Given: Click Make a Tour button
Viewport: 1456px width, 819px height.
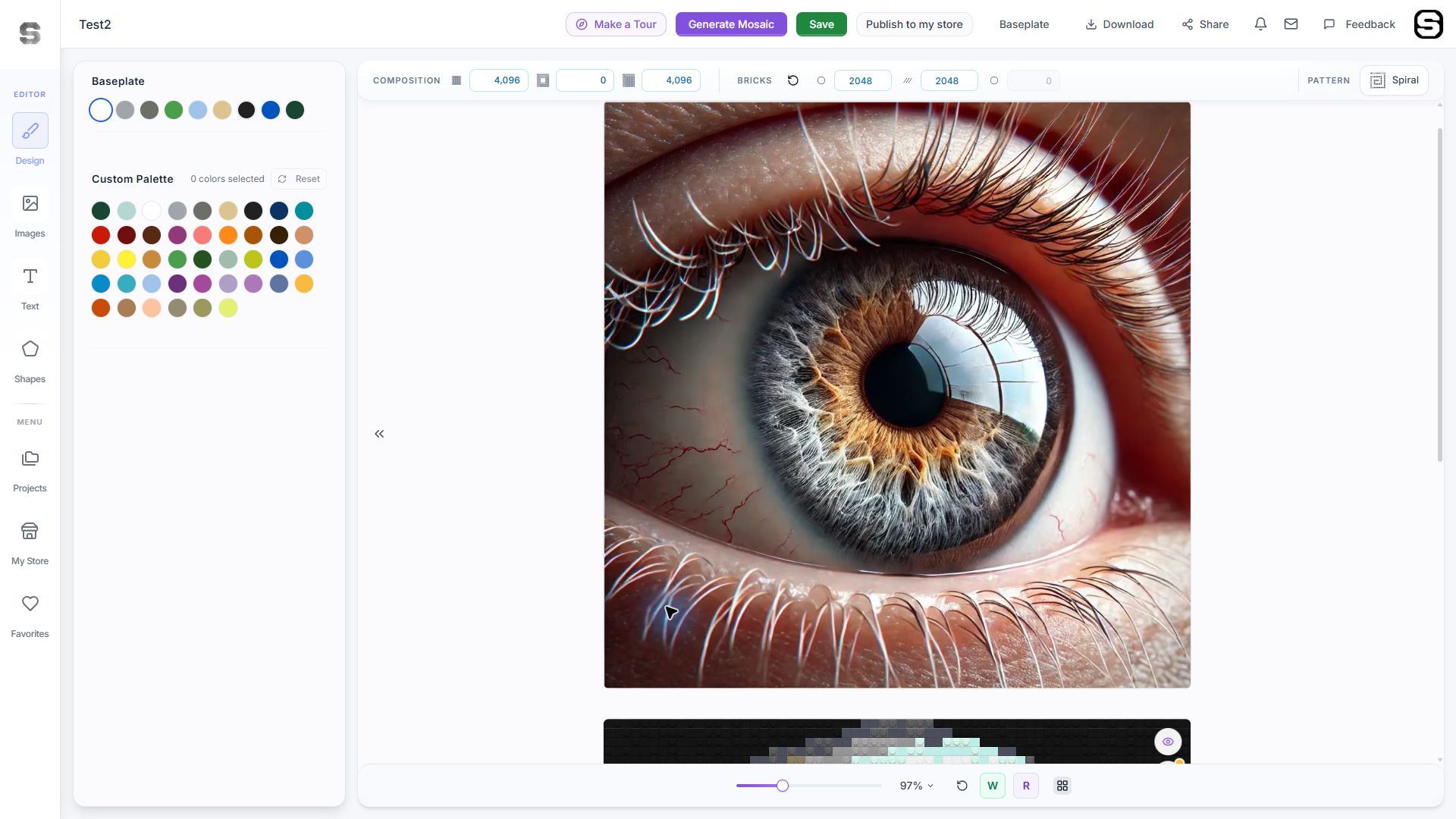Looking at the screenshot, I should click(616, 24).
